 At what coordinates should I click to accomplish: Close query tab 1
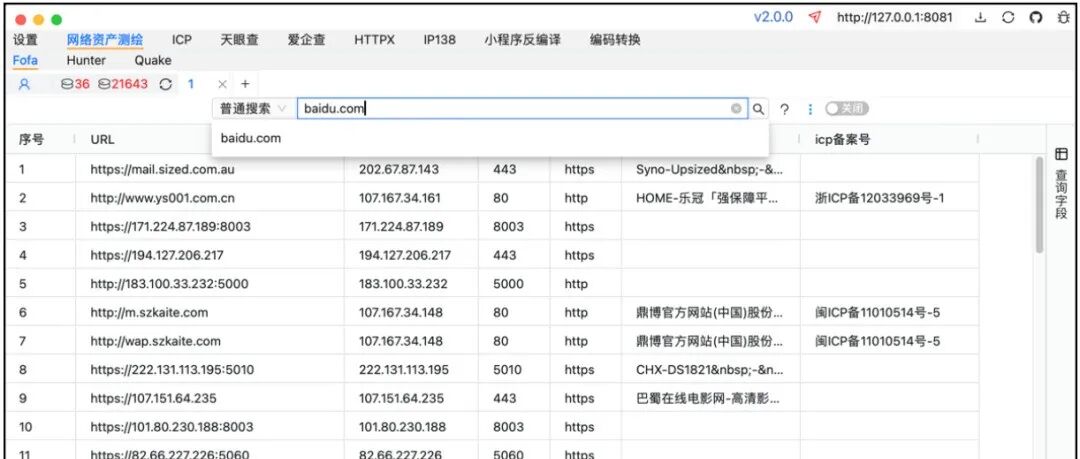pos(222,84)
